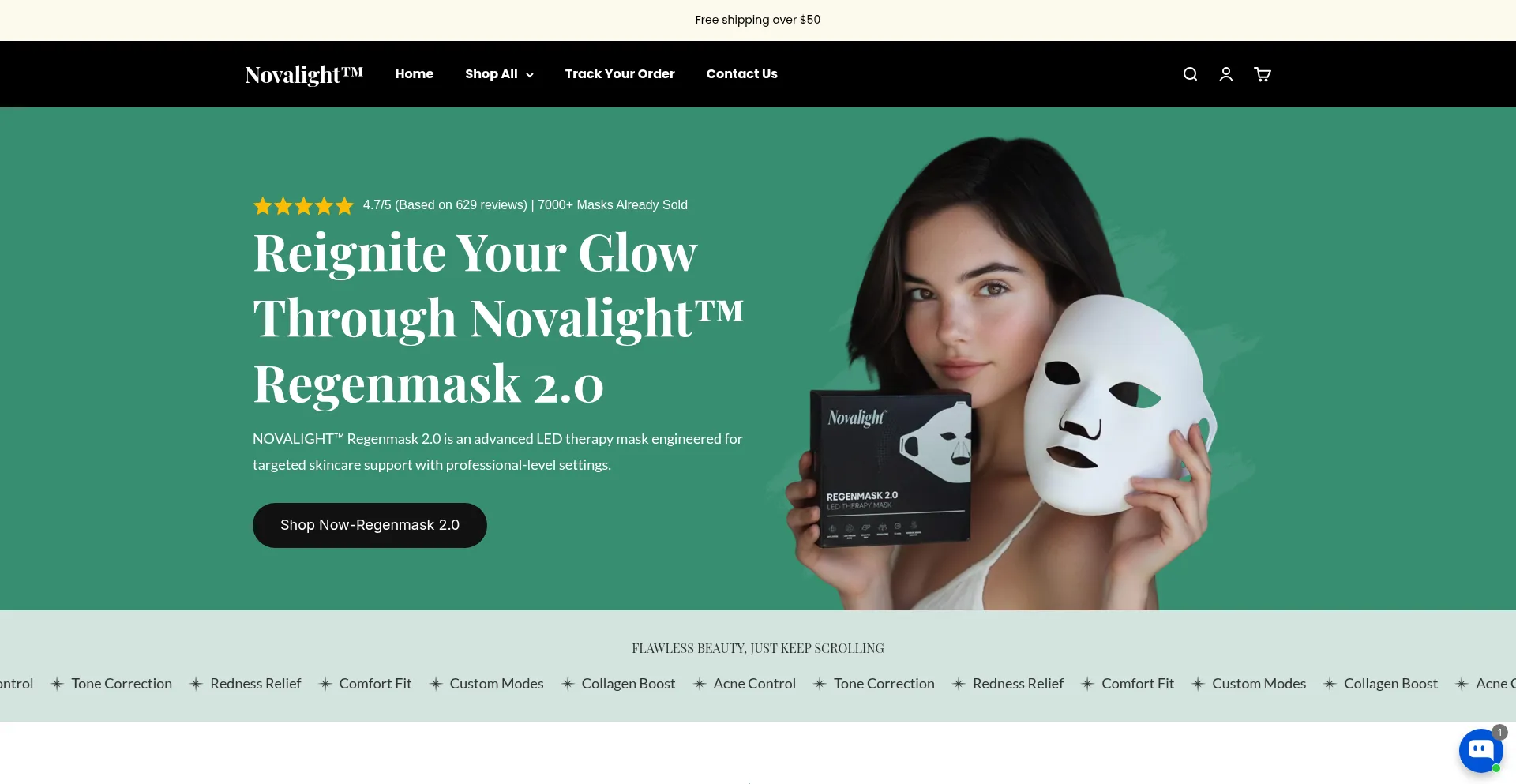Image resolution: width=1516 pixels, height=784 pixels.
Task: Open the chat widget bubble
Action: [1480, 750]
